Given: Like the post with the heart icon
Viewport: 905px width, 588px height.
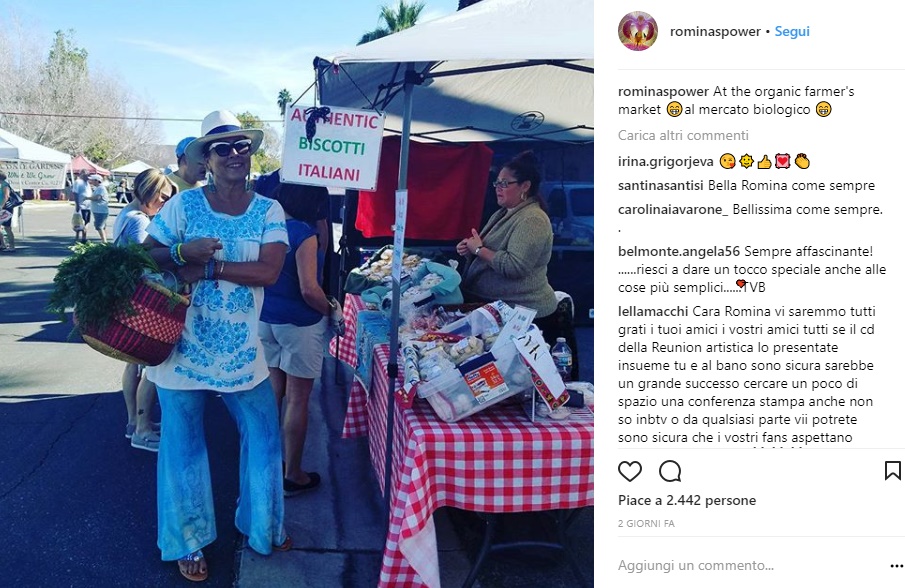Looking at the screenshot, I should (x=630, y=471).
